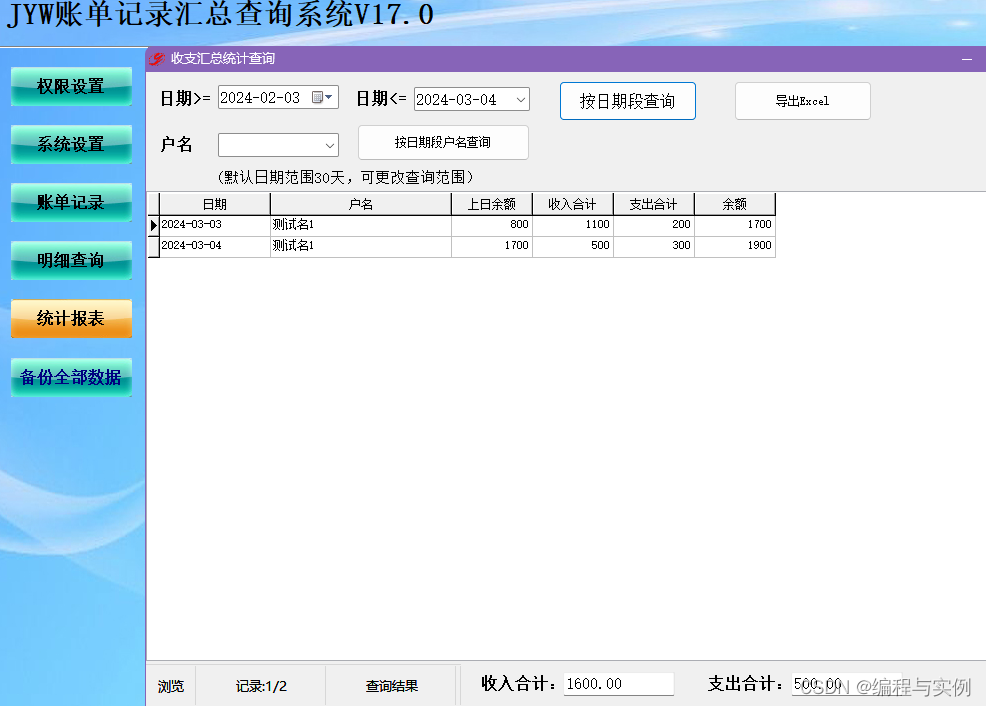Minimize the 收支汇总统计查询 window
The image size is (986, 706).
[967, 59]
